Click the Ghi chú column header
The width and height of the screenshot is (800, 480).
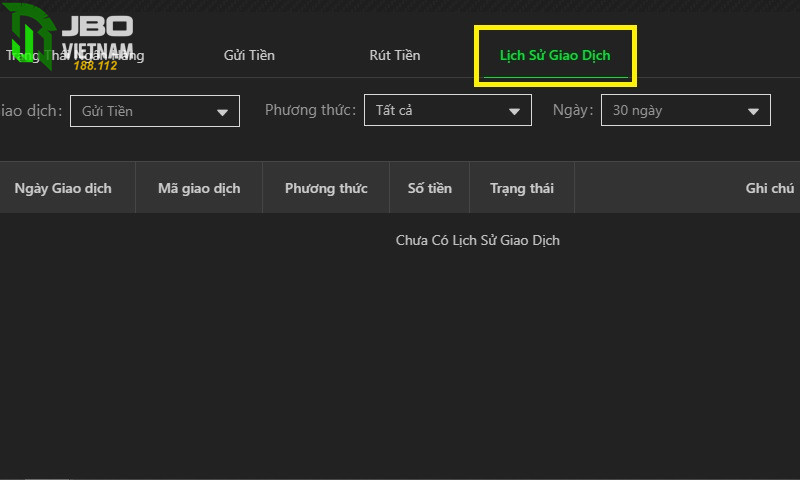coord(769,188)
